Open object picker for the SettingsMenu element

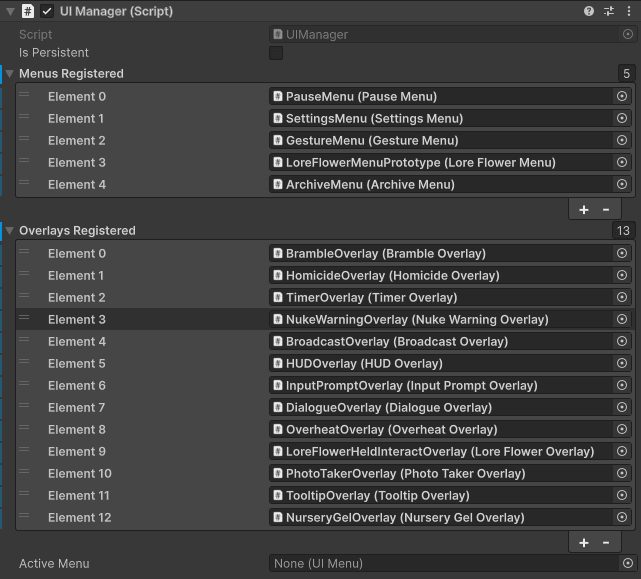coord(622,118)
